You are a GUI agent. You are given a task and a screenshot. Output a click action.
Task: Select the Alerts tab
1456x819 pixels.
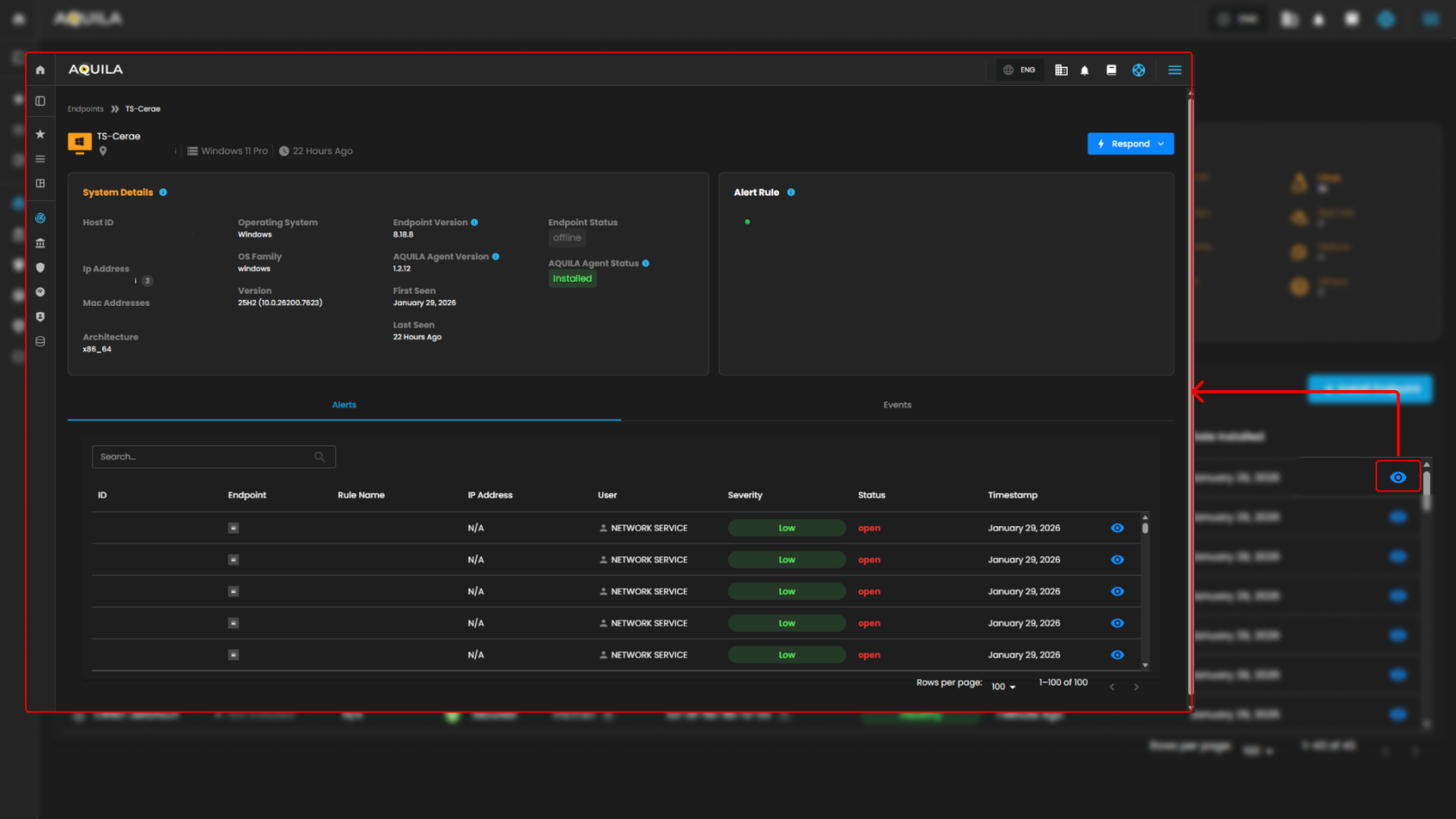tap(344, 405)
